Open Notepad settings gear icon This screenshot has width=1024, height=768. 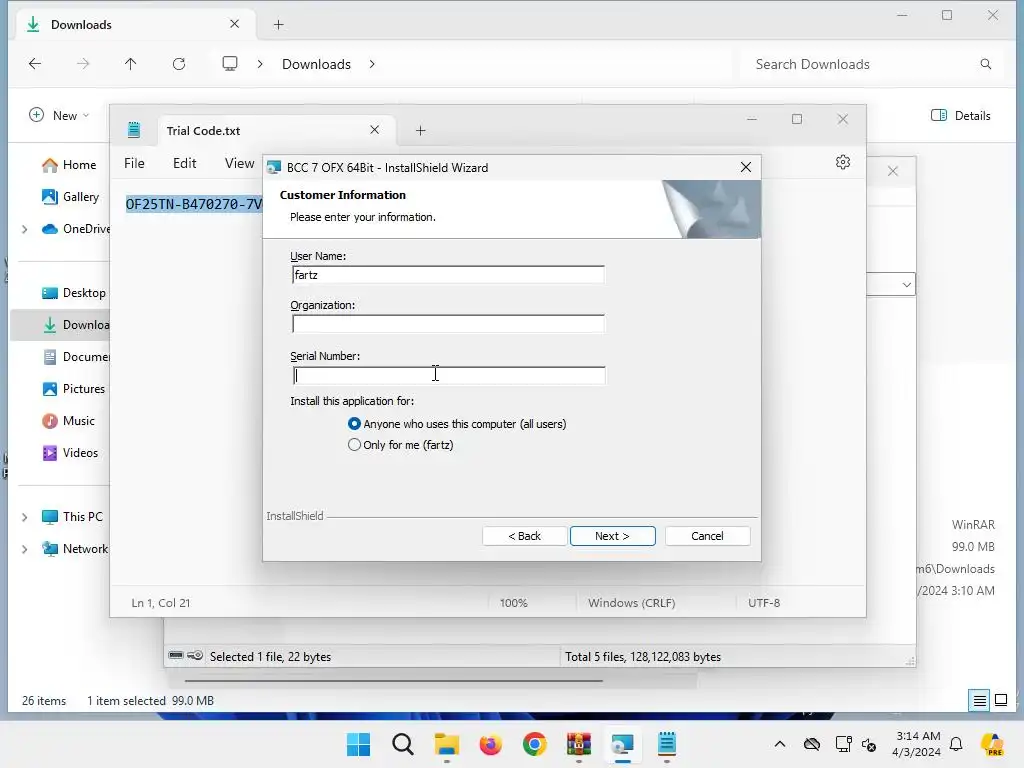point(843,162)
